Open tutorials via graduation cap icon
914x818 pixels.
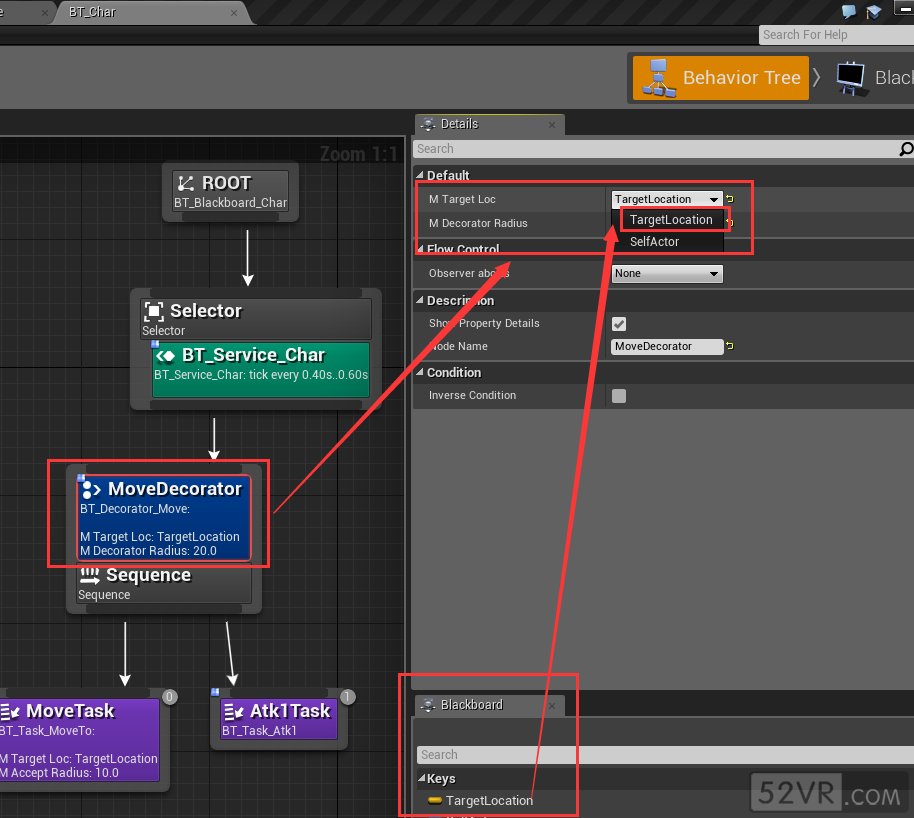coord(874,12)
